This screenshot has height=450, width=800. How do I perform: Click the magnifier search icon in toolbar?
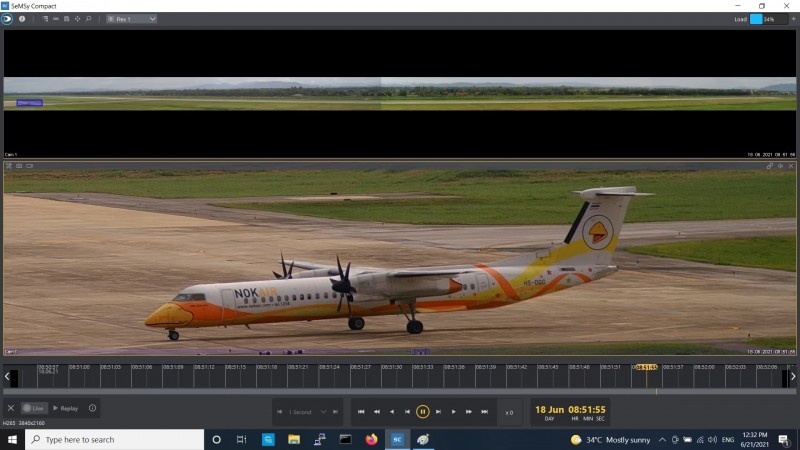(88, 19)
